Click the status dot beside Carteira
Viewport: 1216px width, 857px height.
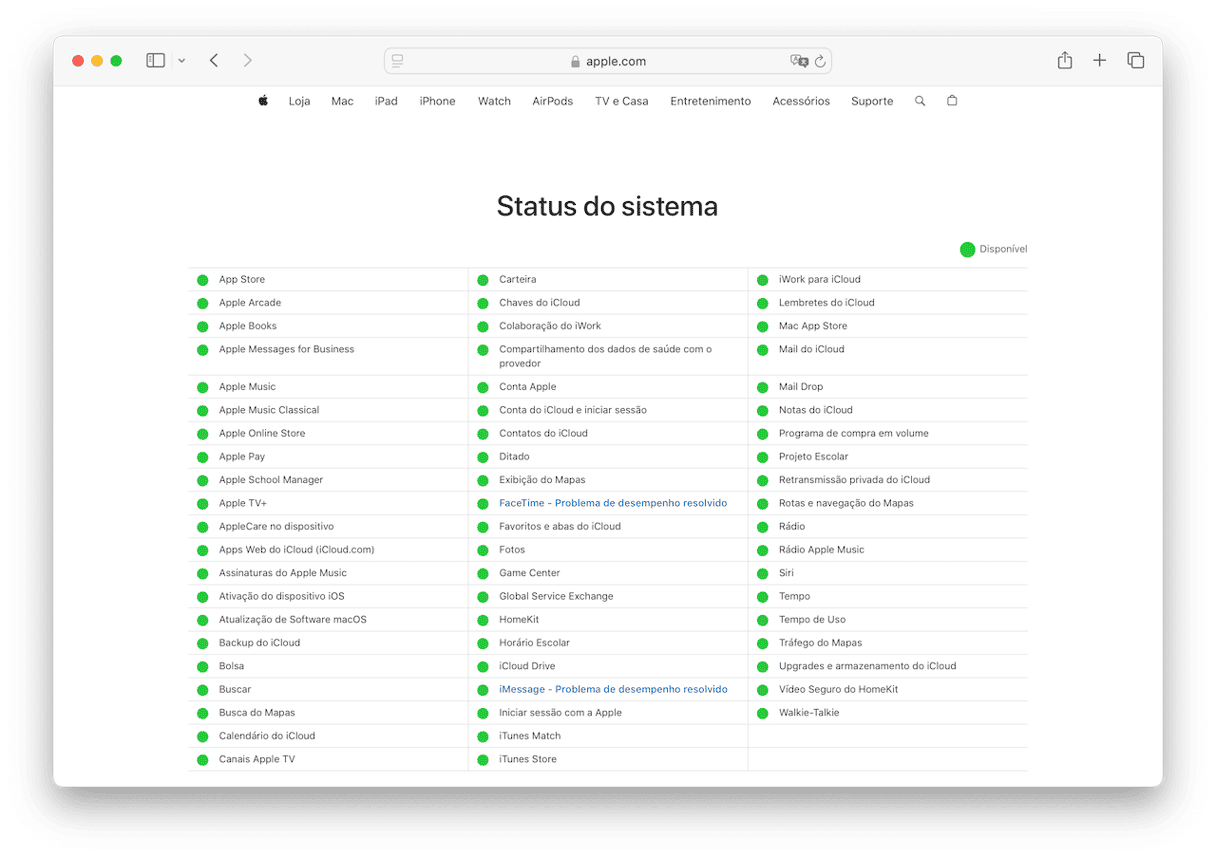coord(482,280)
